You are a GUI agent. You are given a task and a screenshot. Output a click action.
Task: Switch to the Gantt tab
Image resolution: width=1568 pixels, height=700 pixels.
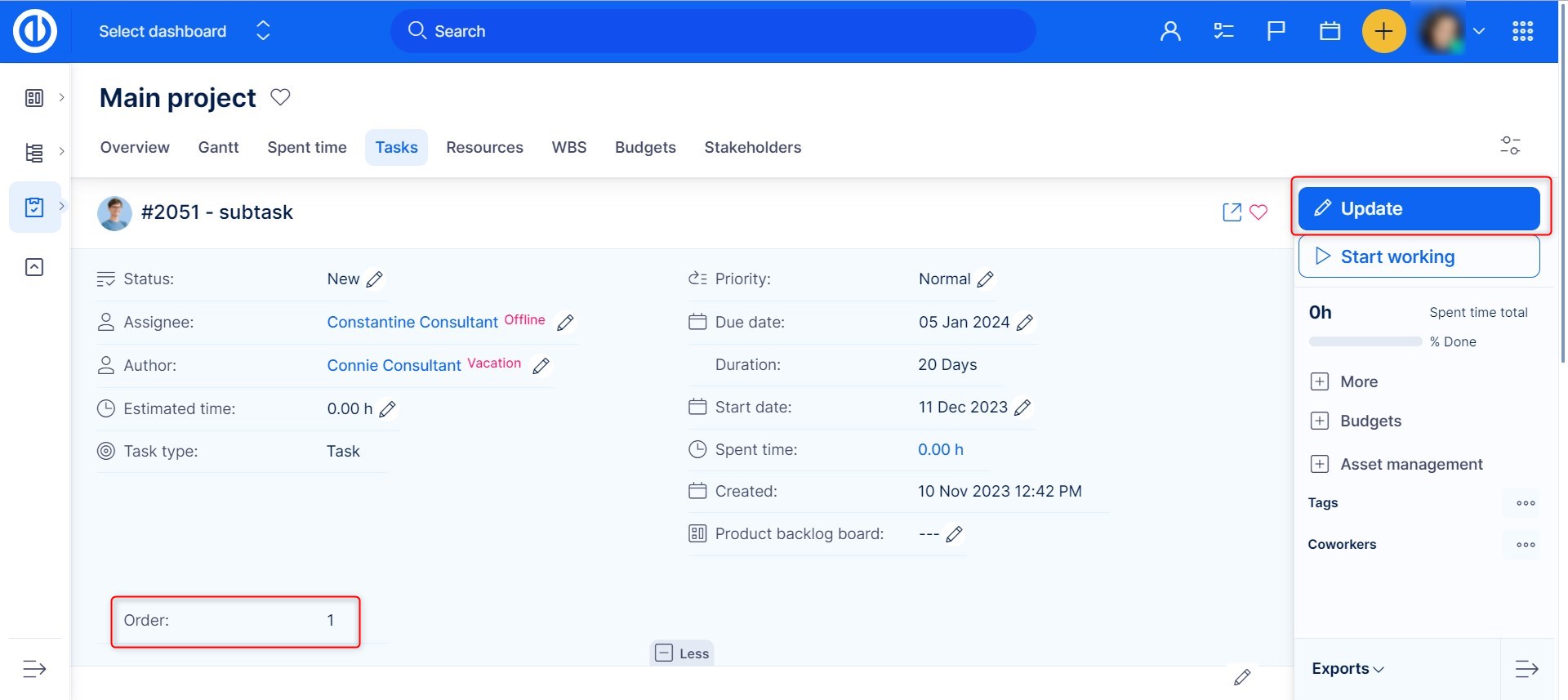pos(218,148)
